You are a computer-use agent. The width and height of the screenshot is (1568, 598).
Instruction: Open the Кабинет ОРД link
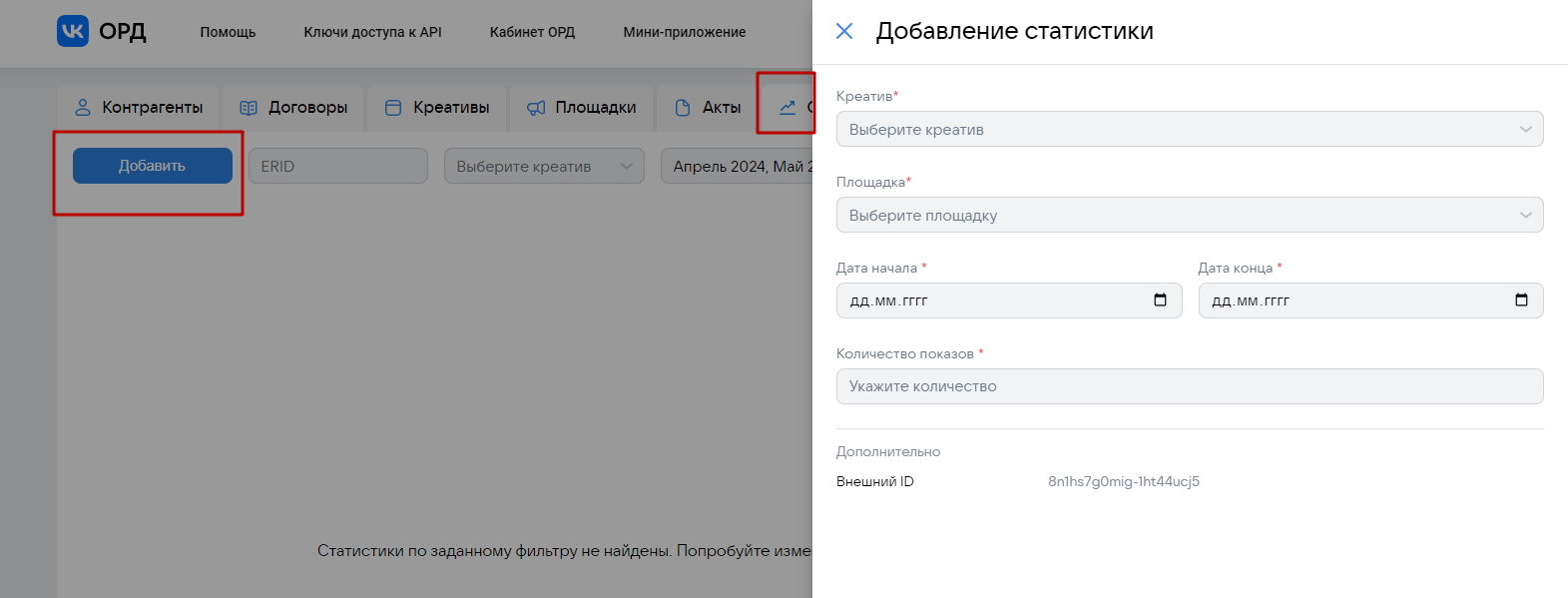click(532, 32)
